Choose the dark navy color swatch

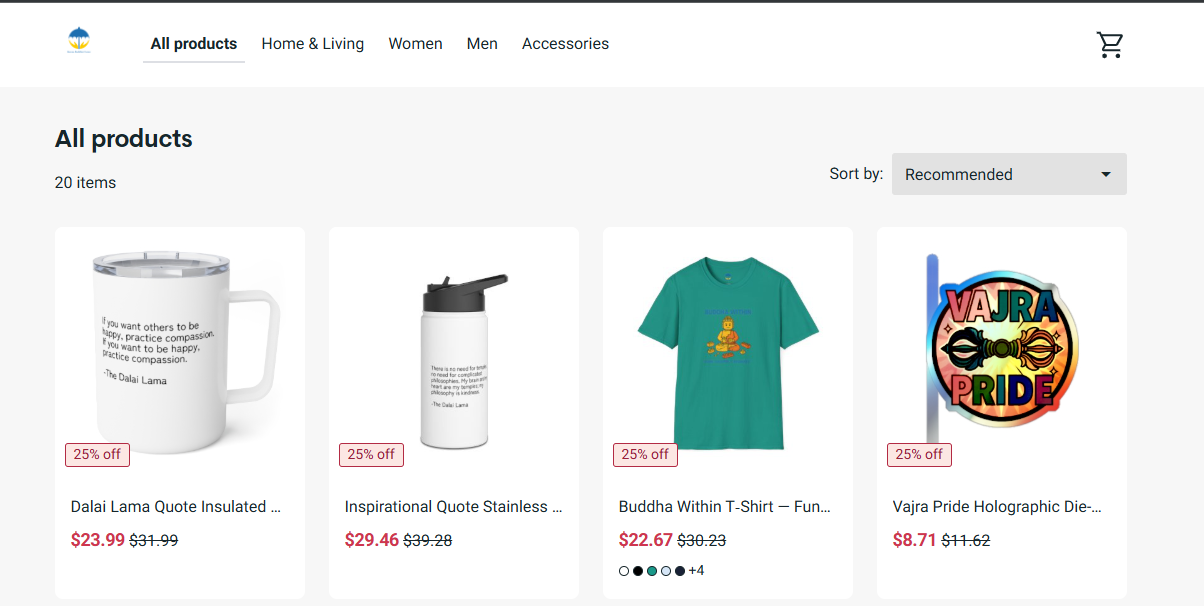tap(680, 571)
